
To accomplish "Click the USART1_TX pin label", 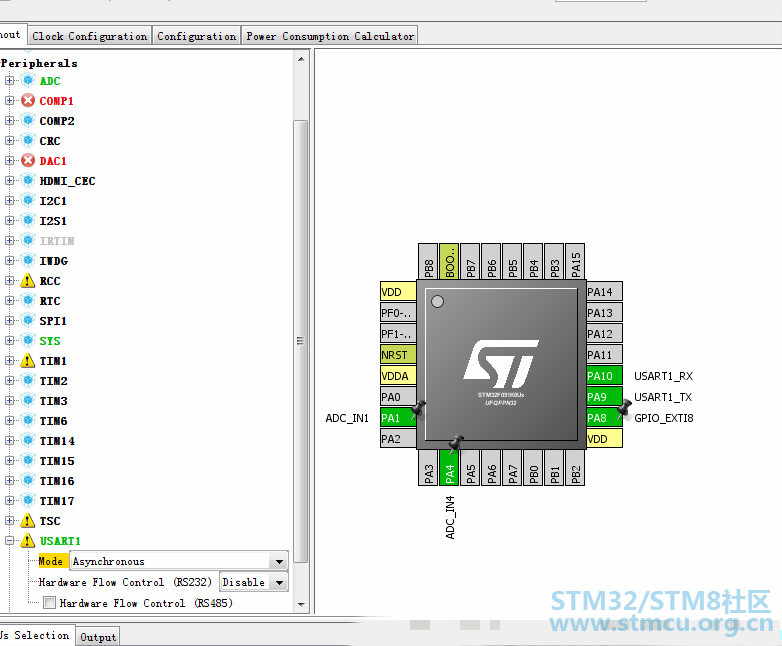I will pyautogui.click(x=662, y=397).
